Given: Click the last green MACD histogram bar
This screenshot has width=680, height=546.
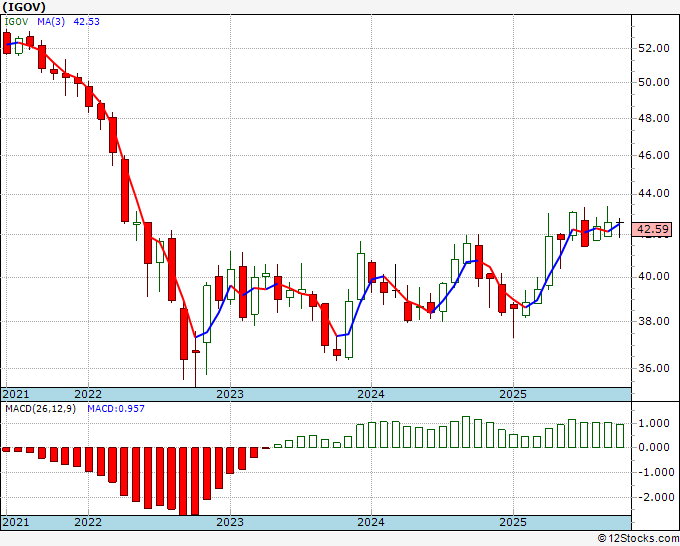Looking at the screenshot, I should coord(620,436).
